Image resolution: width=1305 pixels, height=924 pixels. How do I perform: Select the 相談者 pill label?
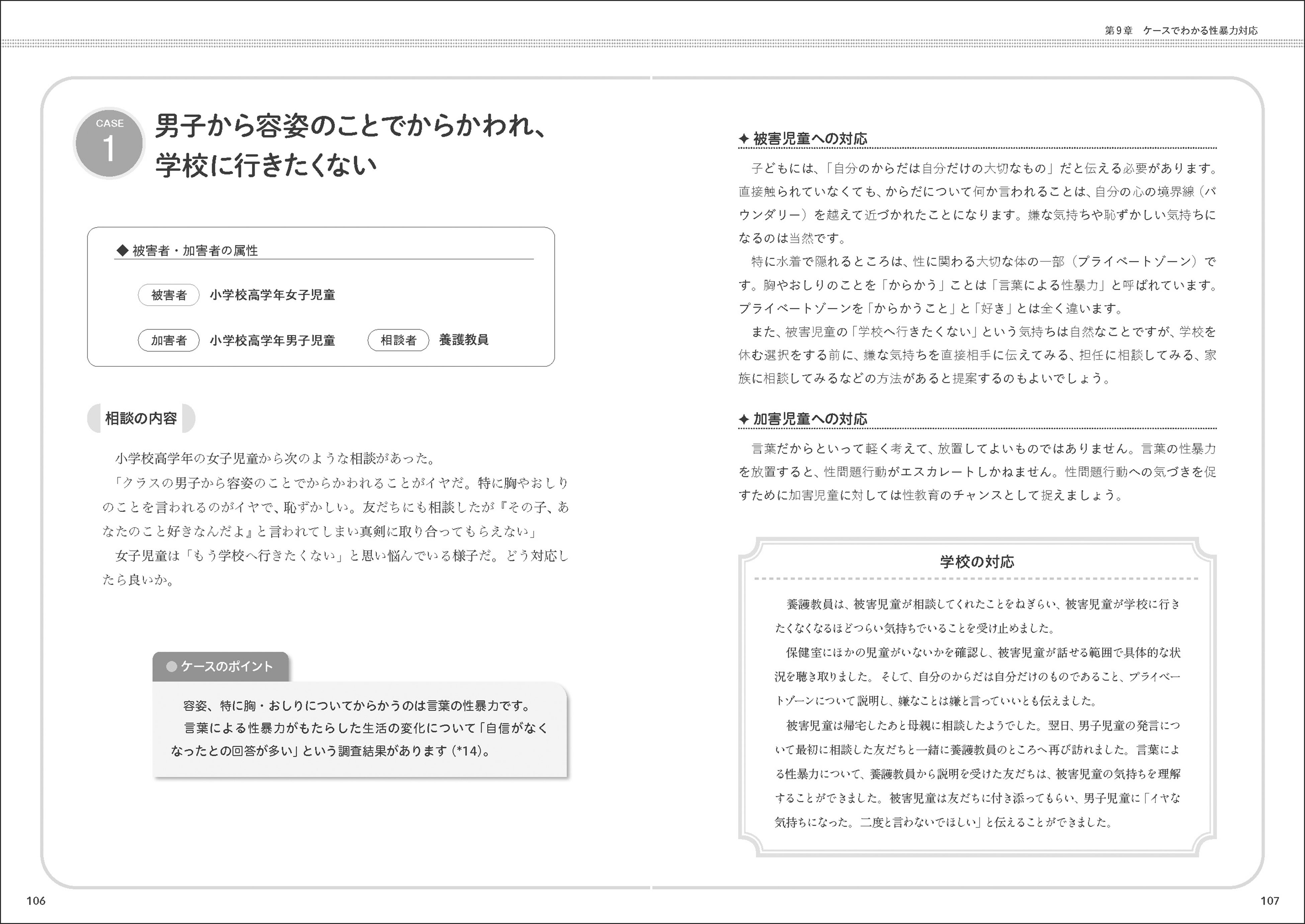point(398,340)
